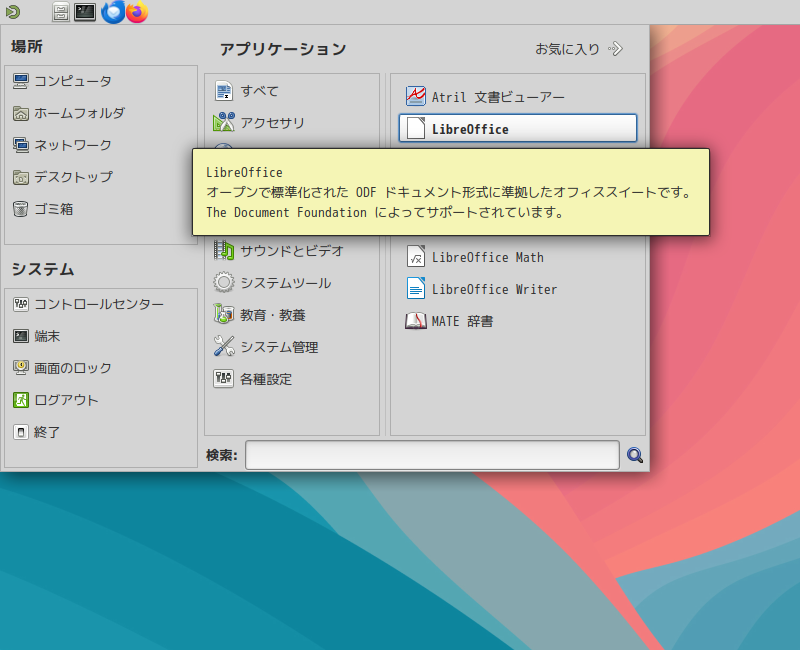Click the ログアウト exit icon
This screenshot has width=800, height=650.
pos(20,401)
